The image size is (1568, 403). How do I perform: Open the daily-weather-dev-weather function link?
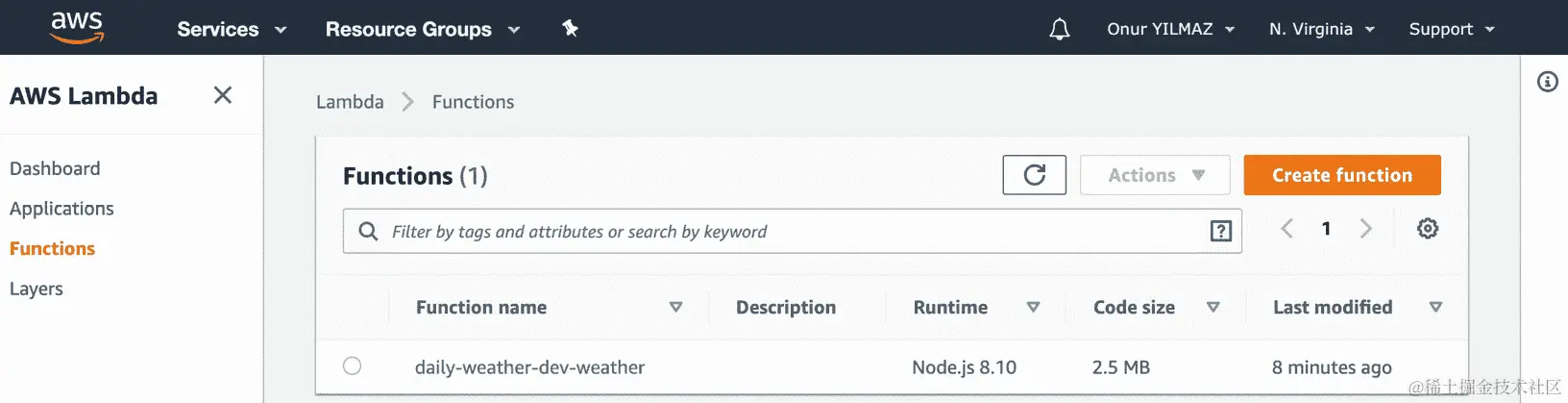tap(529, 367)
